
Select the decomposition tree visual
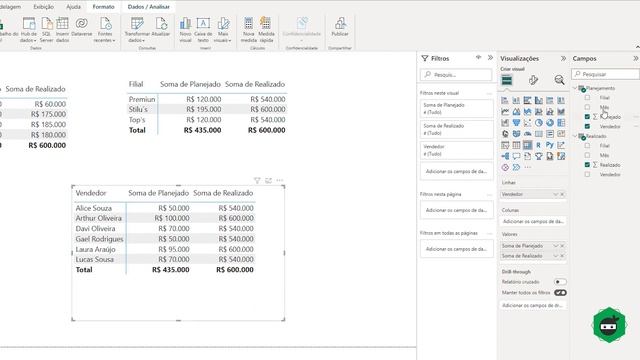pos(505,156)
